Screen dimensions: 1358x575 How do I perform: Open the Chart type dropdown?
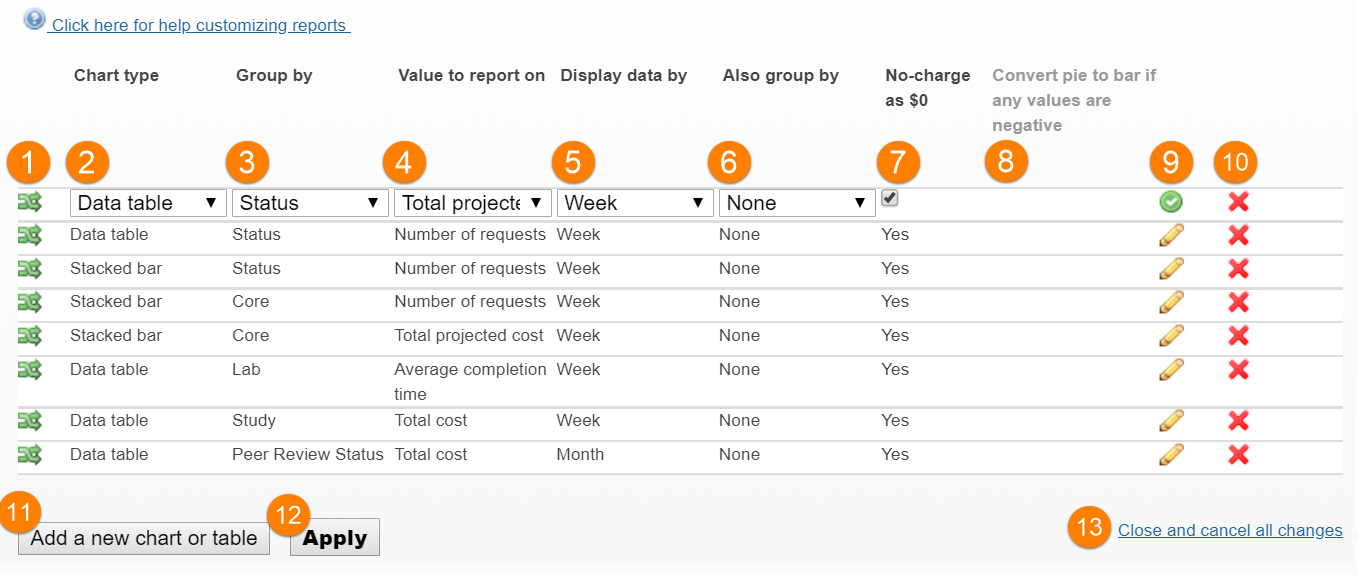click(x=148, y=203)
